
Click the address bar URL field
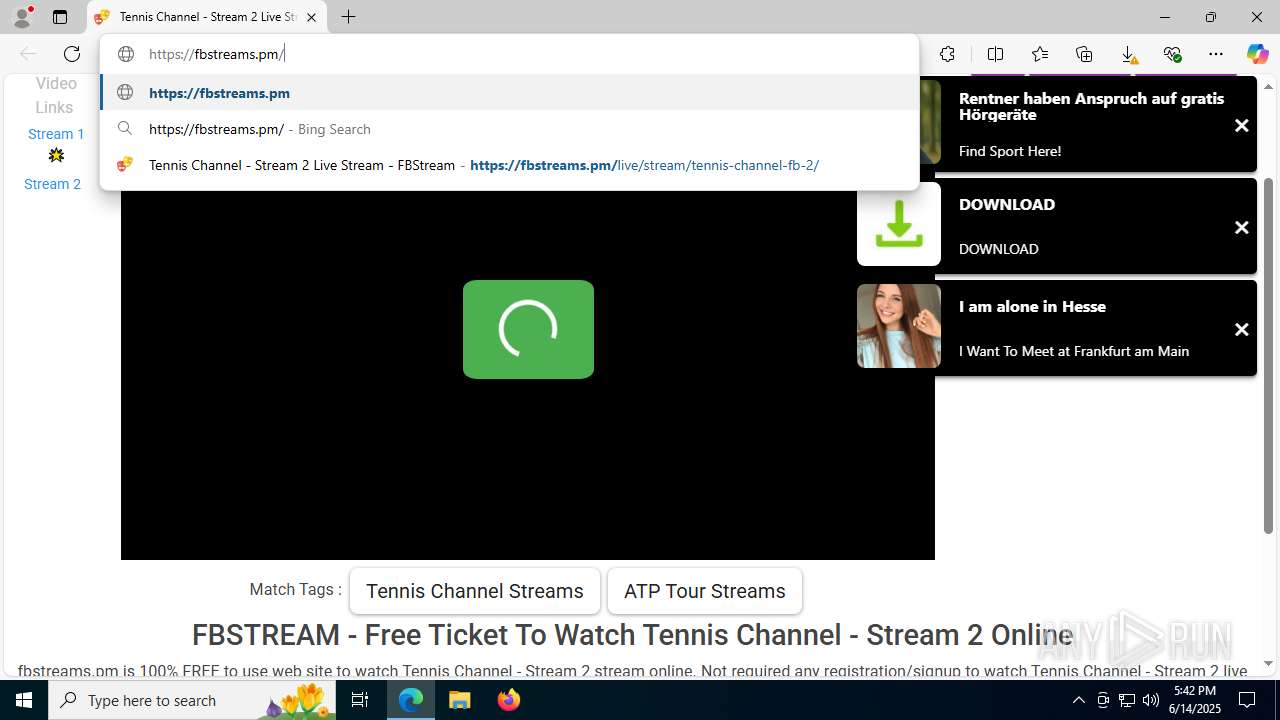point(509,54)
